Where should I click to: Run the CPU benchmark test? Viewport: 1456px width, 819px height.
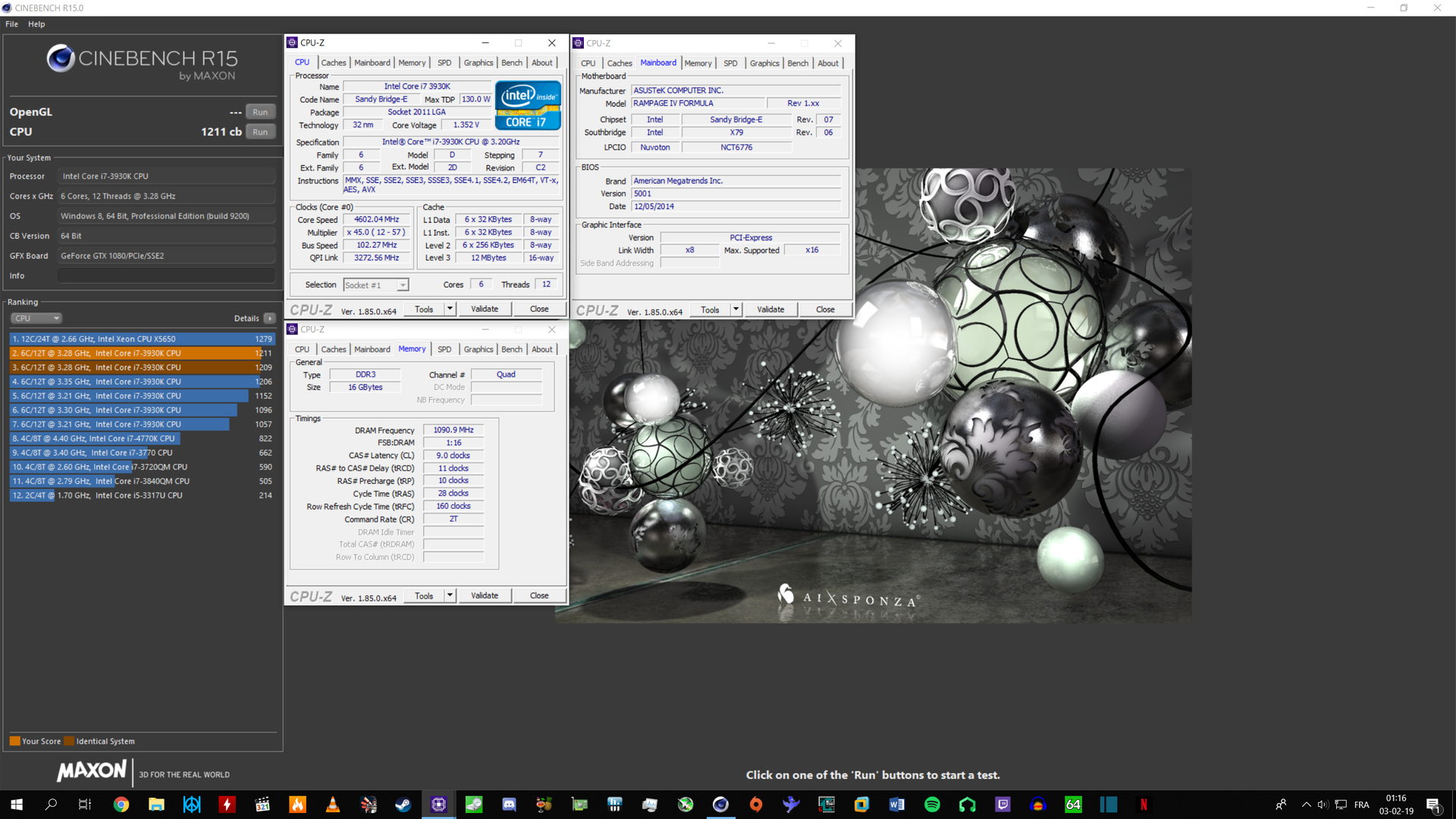coord(260,132)
